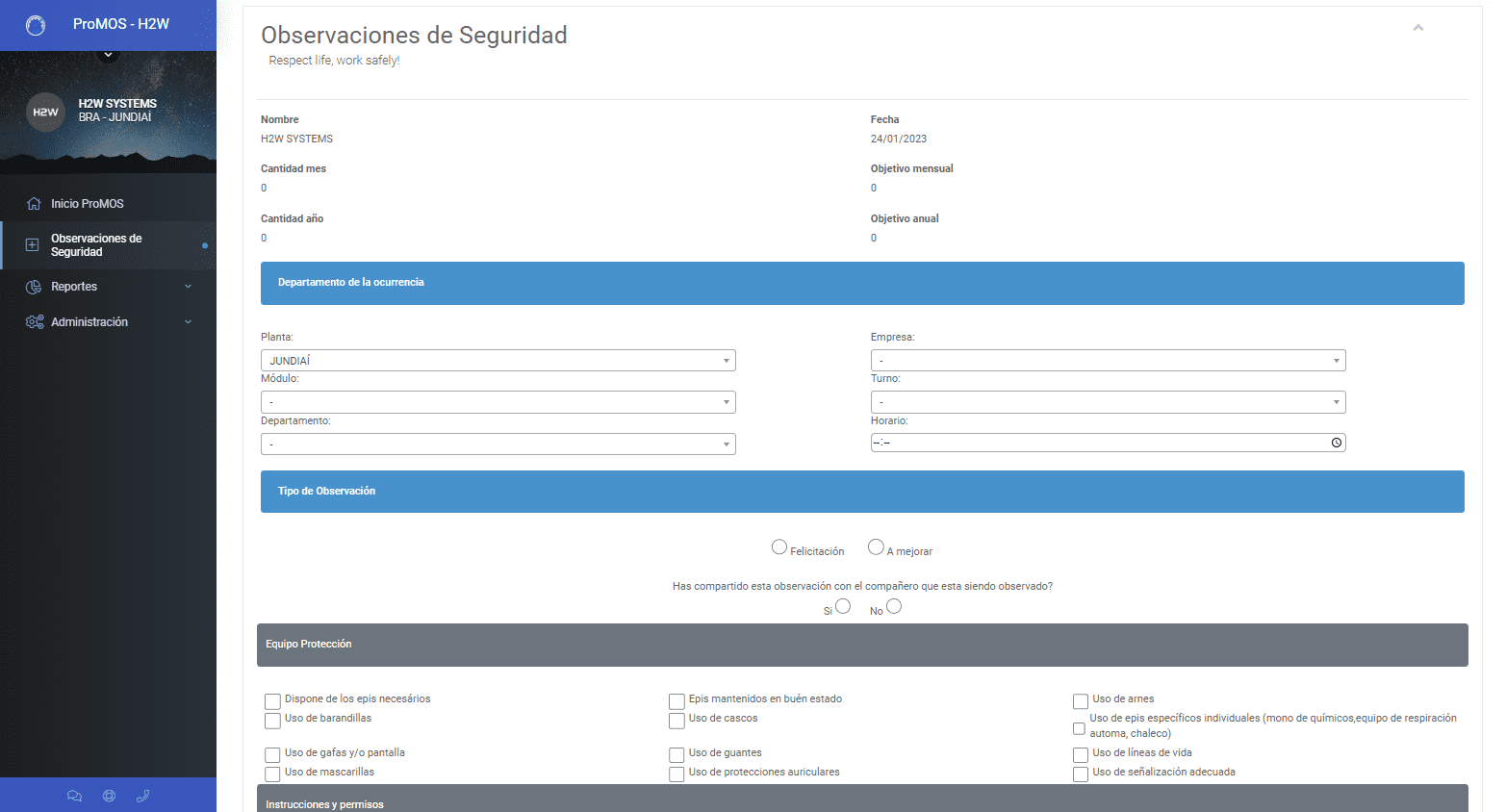Screen dimensions: 1506x812
Task: Open the Administración menu
Action: (108, 322)
